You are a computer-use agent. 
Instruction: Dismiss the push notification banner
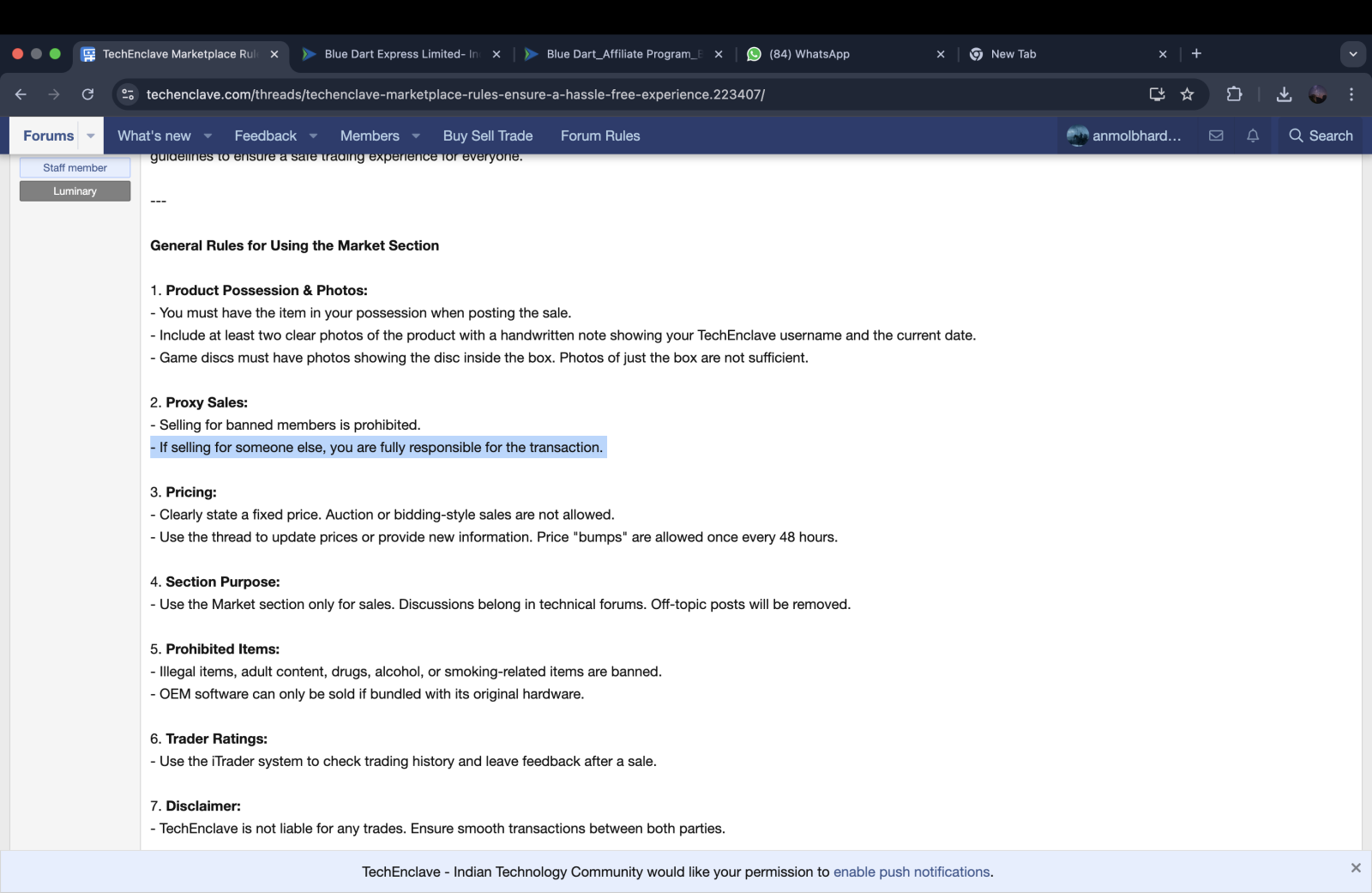coord(1356,868)
